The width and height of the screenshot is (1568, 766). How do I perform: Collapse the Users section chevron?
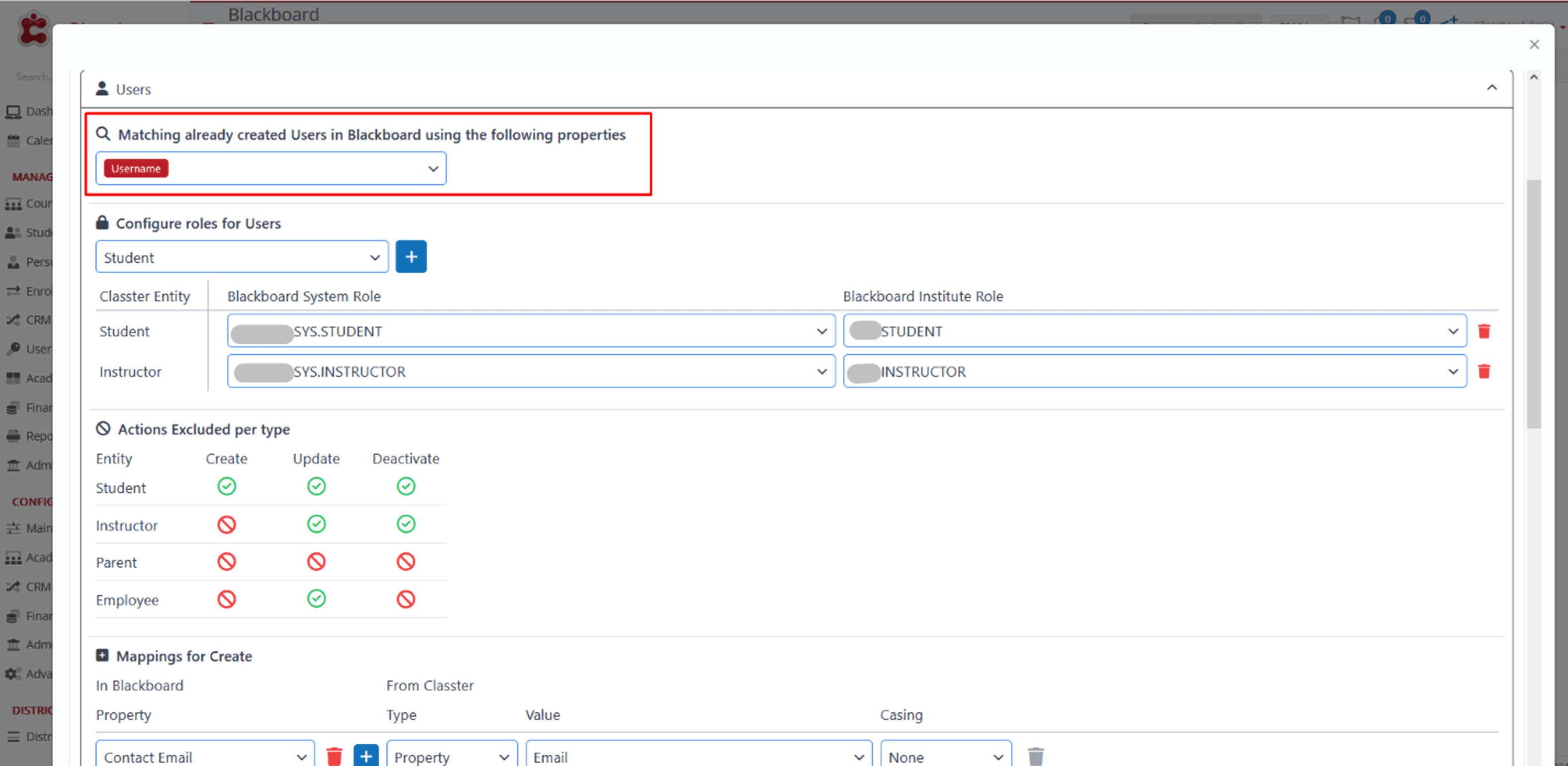tap(1492, 87)
